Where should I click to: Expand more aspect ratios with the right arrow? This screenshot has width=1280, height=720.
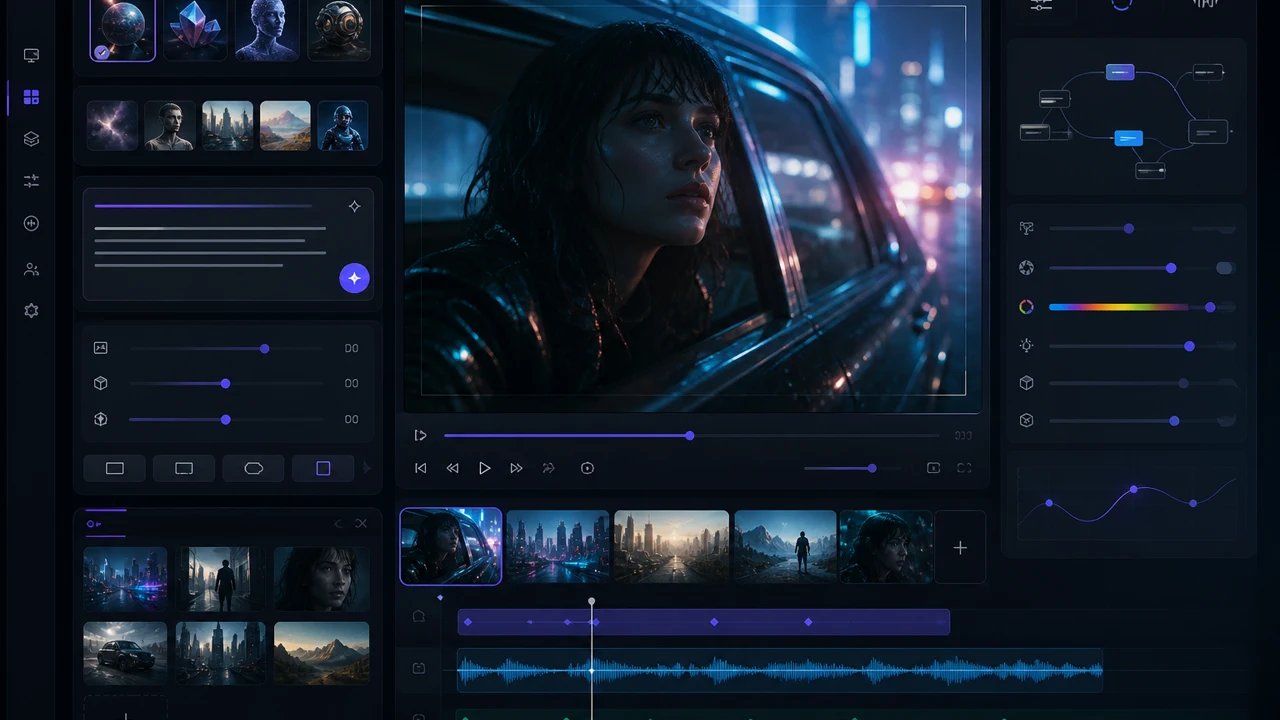click(367, 468)
